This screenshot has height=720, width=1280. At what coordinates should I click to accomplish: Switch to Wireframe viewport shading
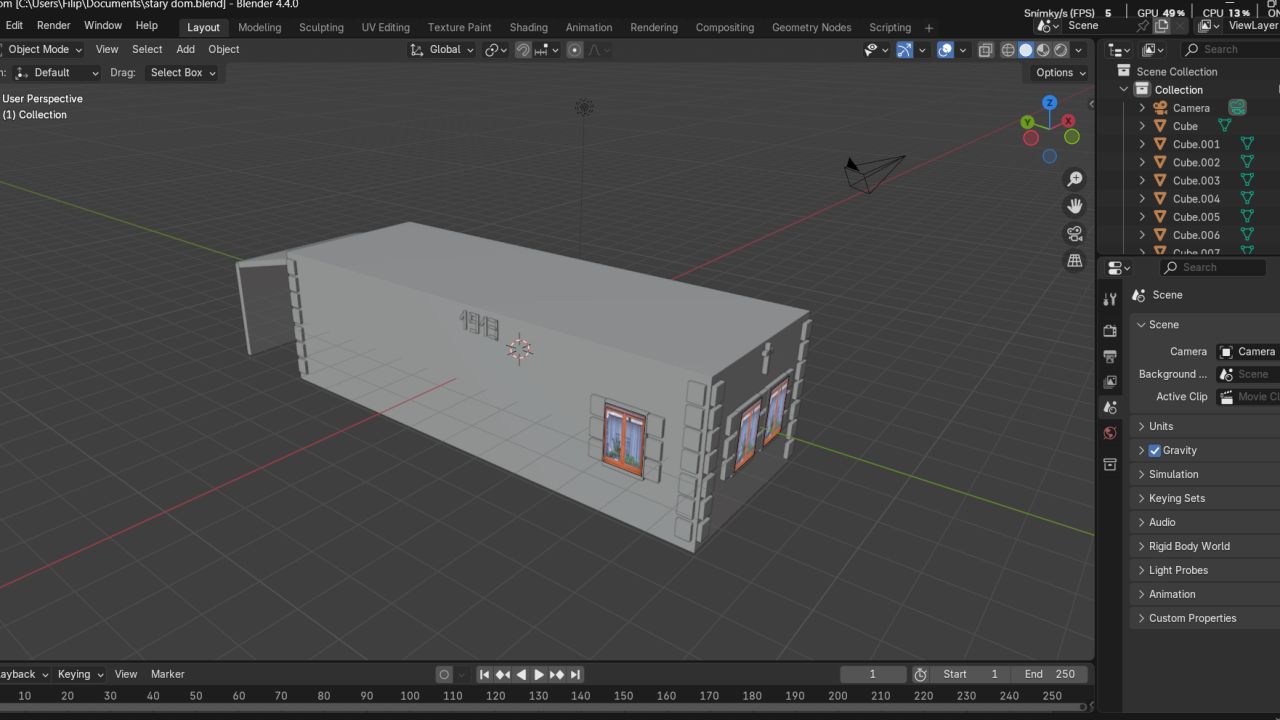(1008, 49)
